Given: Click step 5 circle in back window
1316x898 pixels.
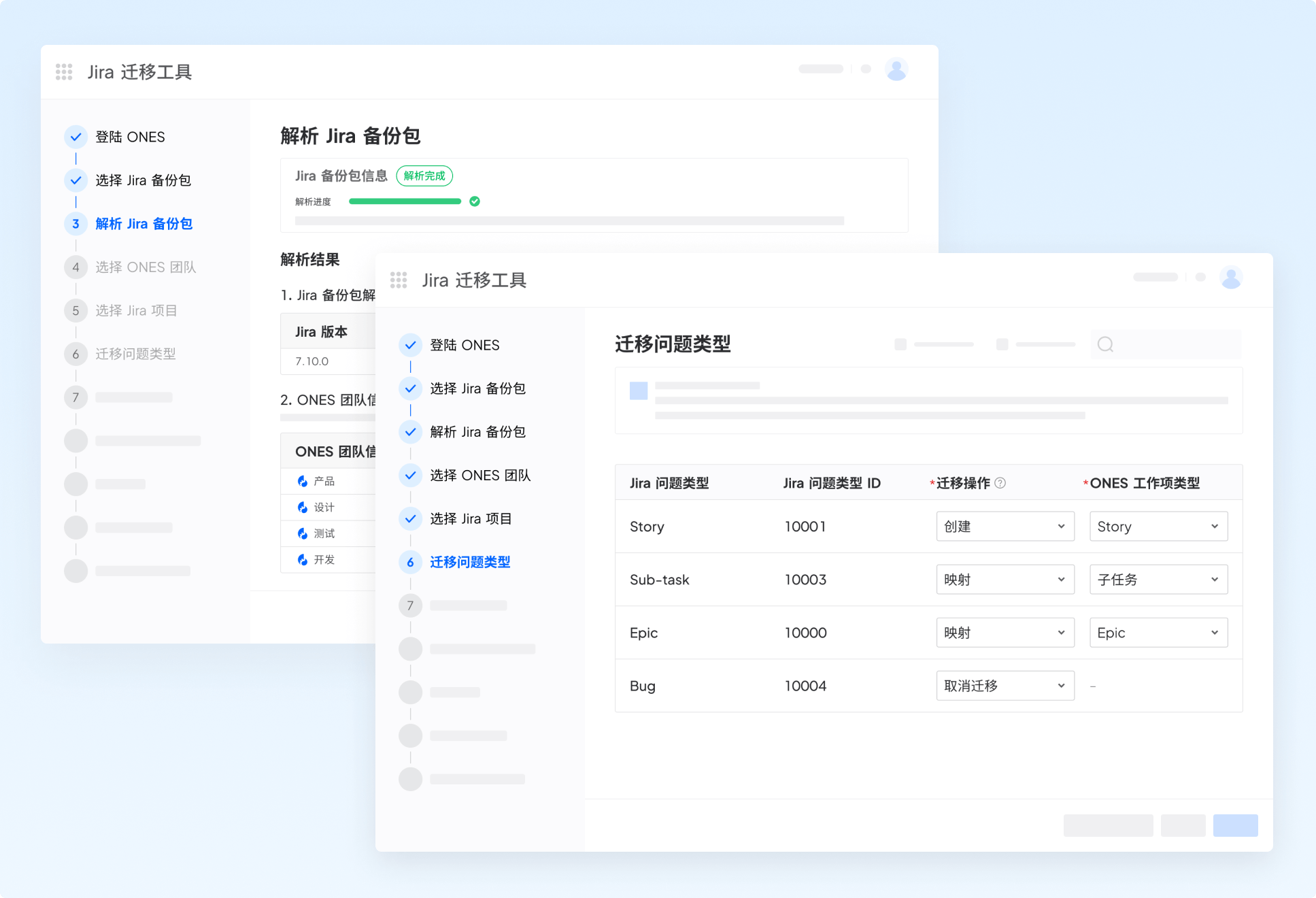Looking at the screenshot, I should [x=76, y=311].
